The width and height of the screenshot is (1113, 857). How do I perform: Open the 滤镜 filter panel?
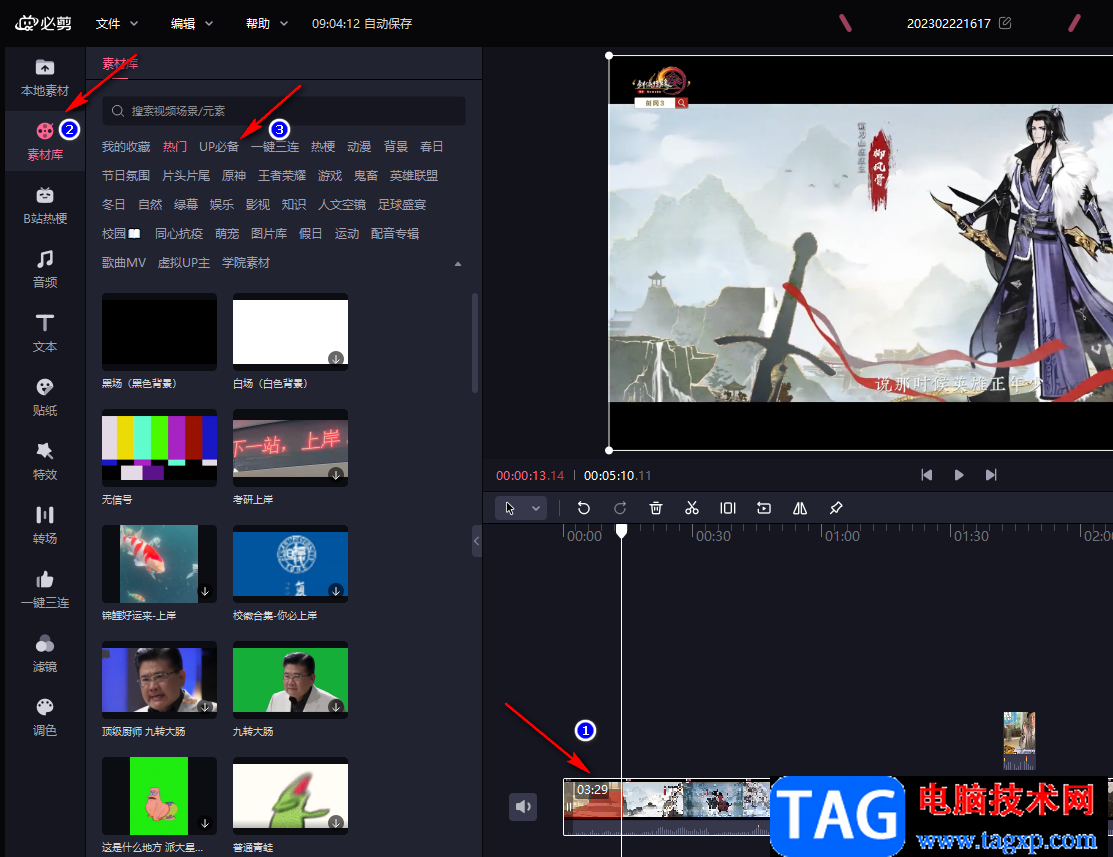(45, 653)
